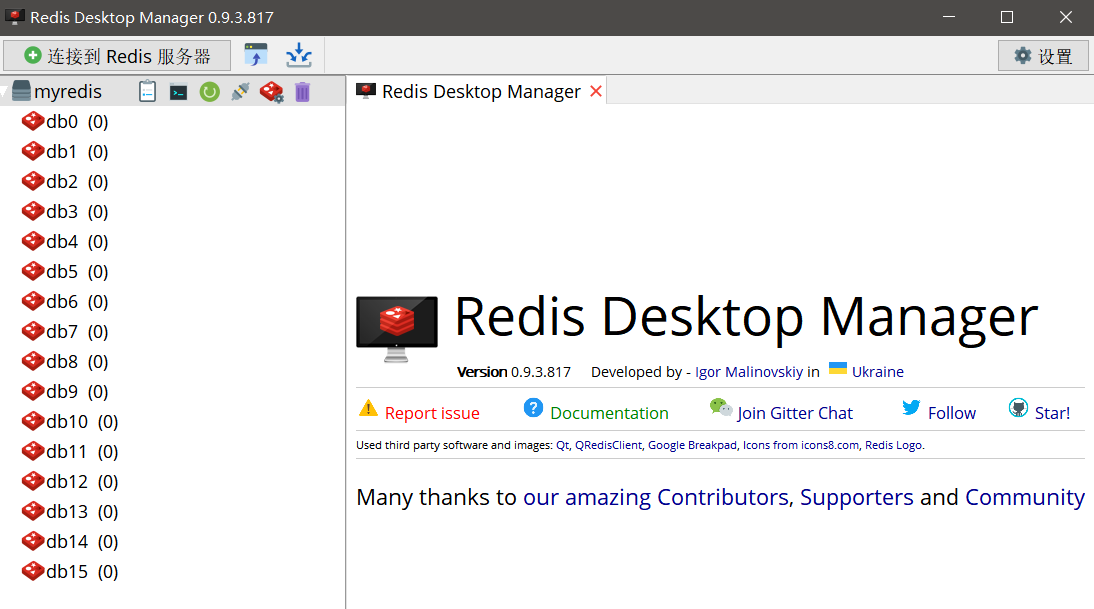Select the myredis server icon
This screenshot has width=1094, height=609.
click(x=22, y=91)
